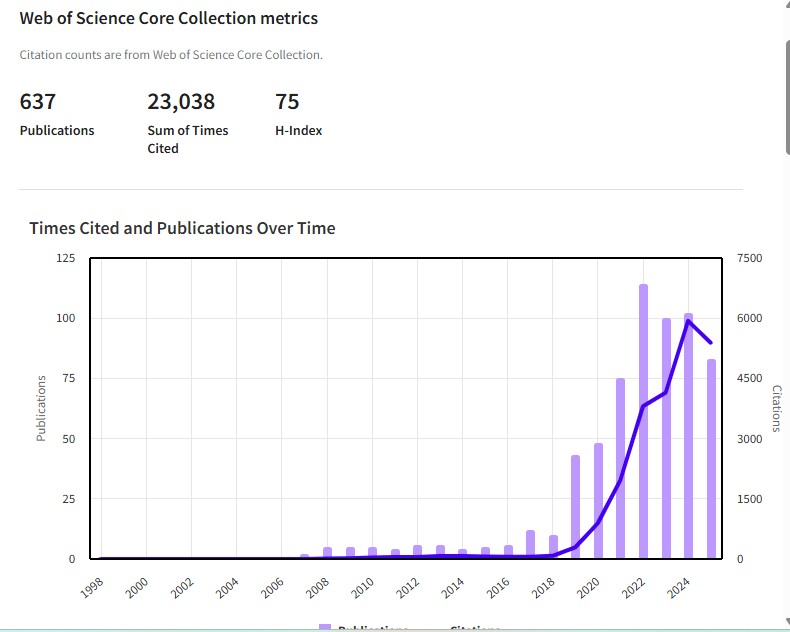
Task: Toggle the Publications legend color swatch
Action: 325,627
